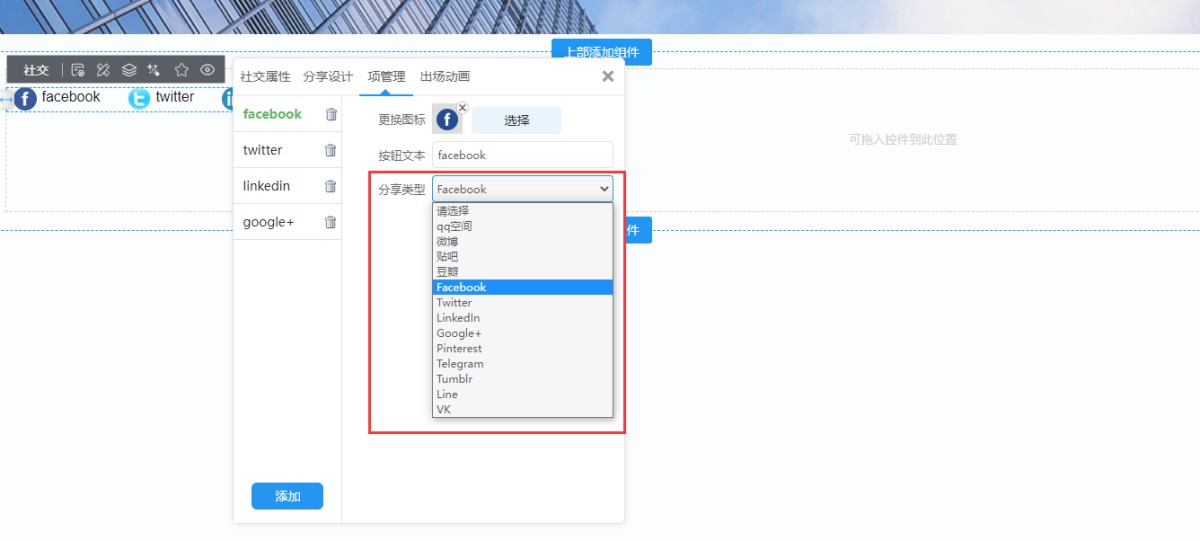Choose VK in the share type list

(x=523, y=409)
